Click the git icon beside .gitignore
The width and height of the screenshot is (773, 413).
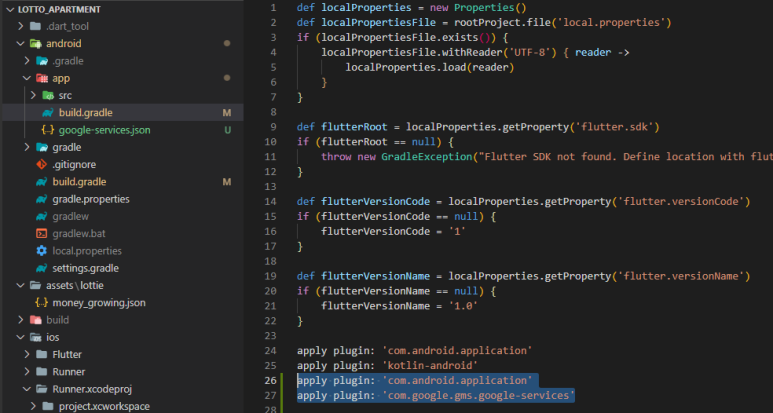(x=42, y=165)
